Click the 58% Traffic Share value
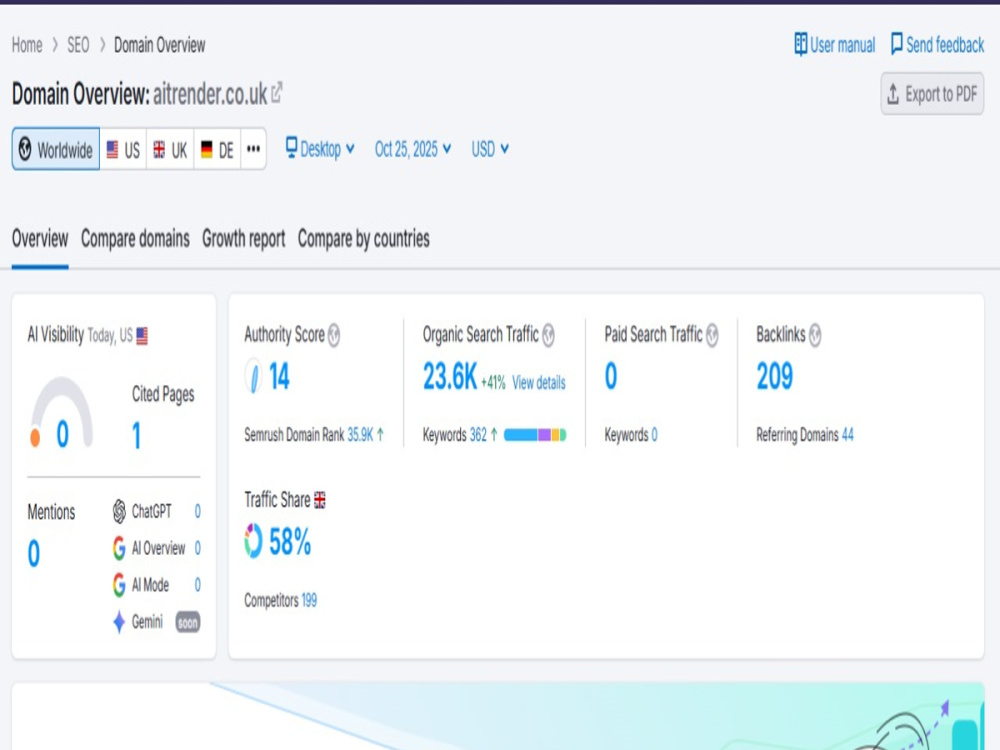1000x750 pixels. click(x=290, y=542)
